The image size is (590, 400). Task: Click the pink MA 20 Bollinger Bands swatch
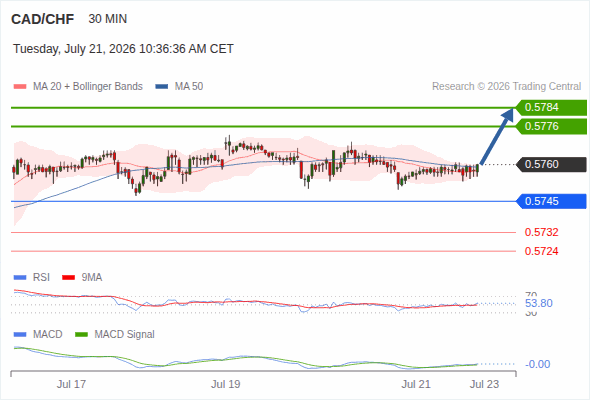click(x=20, y=87)
